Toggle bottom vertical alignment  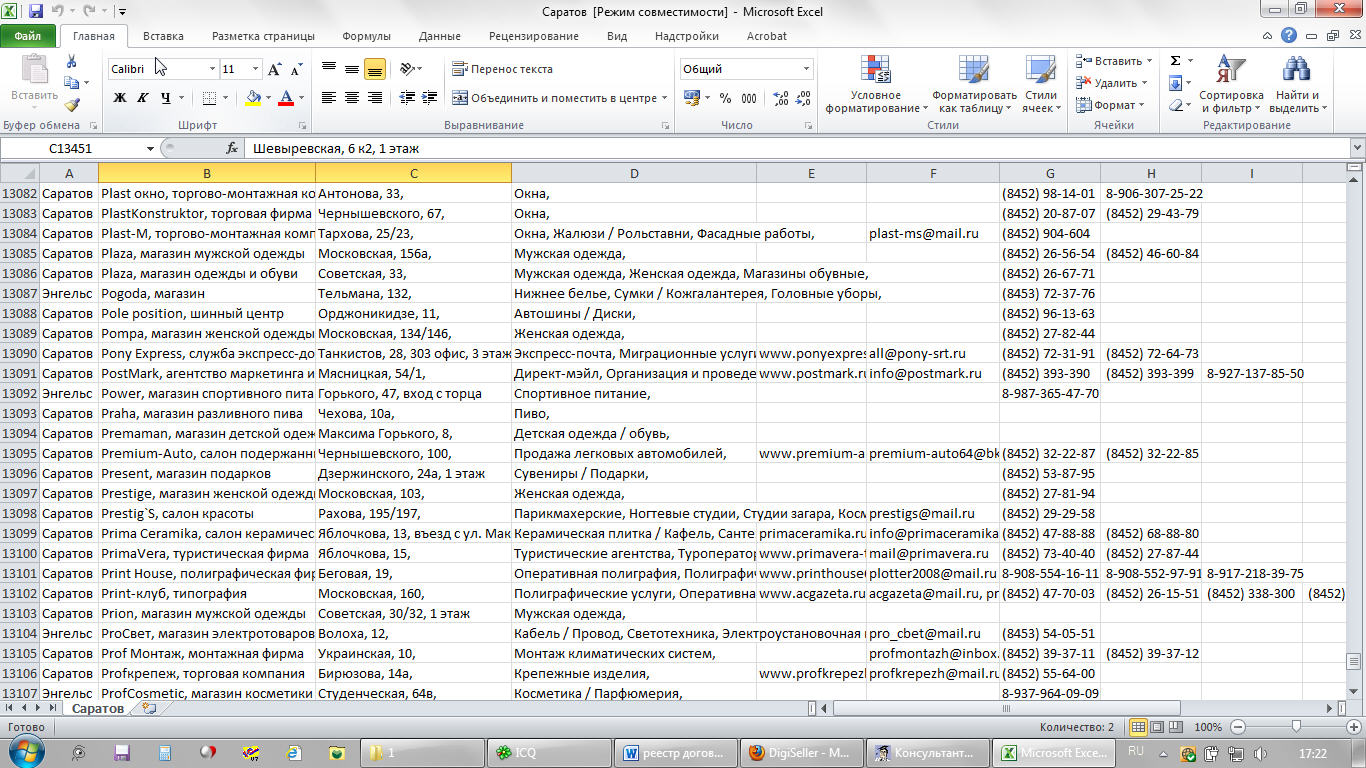(375, 69)
